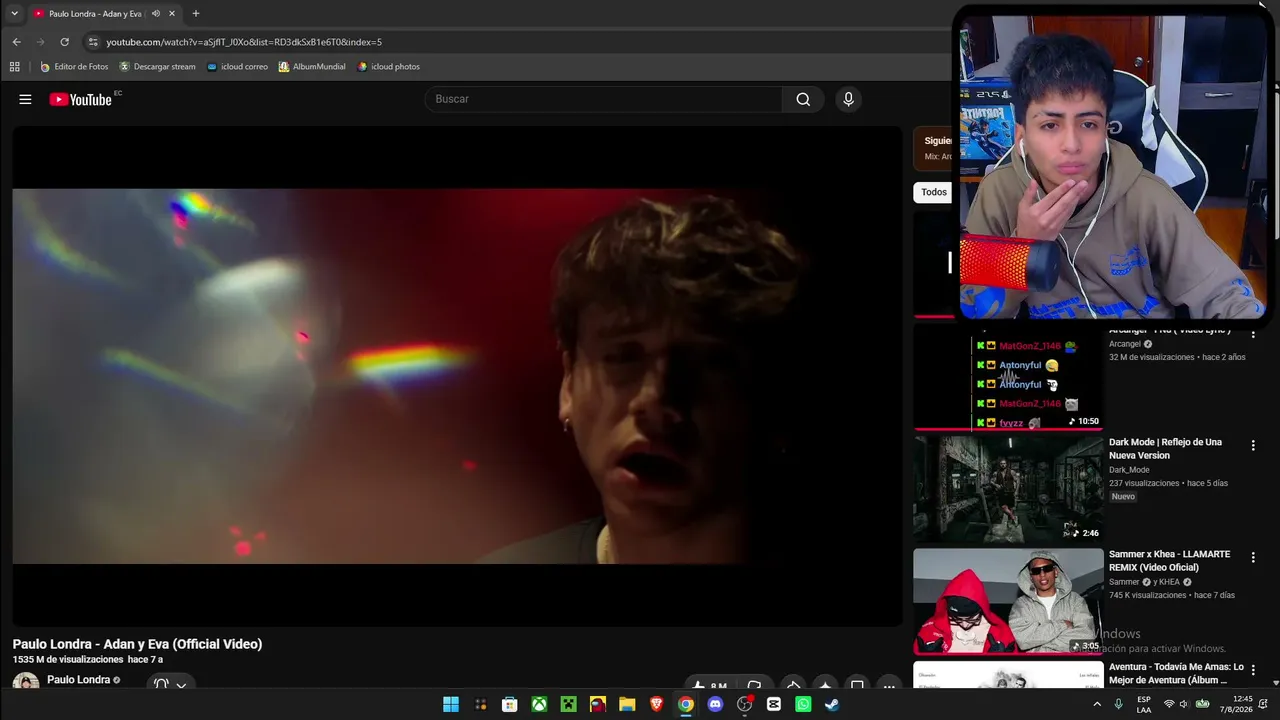Open the YouTube hamburger guide menu

pos(25,99)
